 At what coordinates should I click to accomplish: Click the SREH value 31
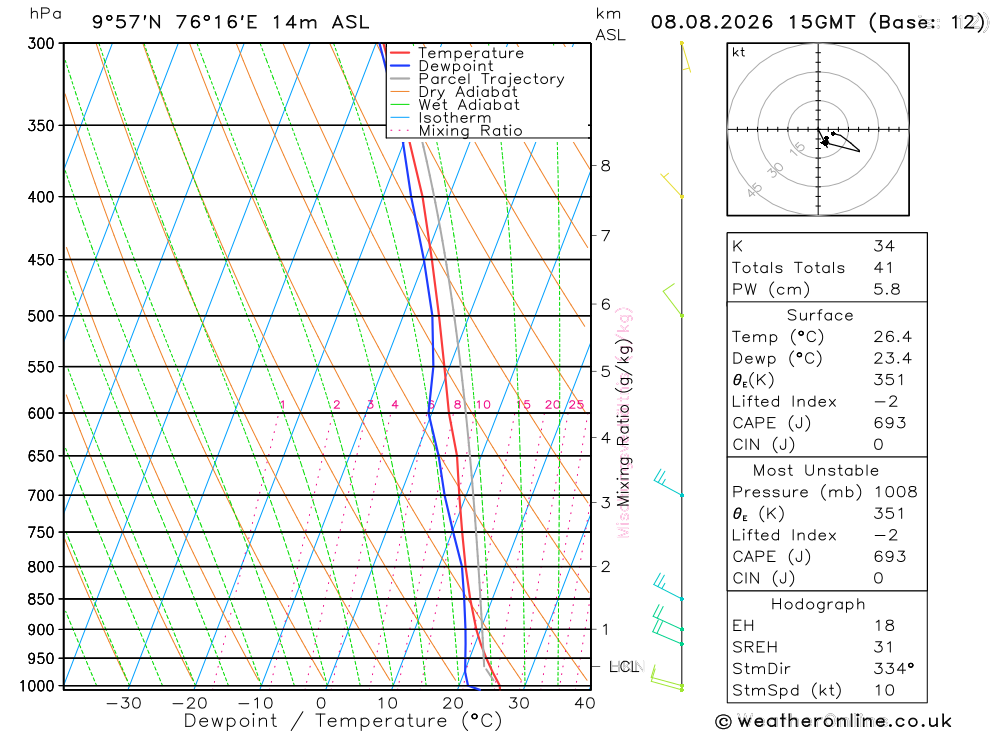pyautogui.click(x=883, y=648)
